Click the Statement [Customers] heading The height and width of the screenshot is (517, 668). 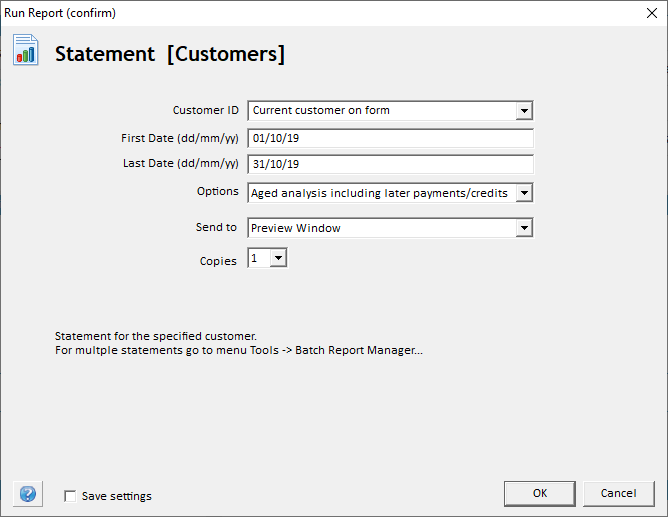click(170, 54)
